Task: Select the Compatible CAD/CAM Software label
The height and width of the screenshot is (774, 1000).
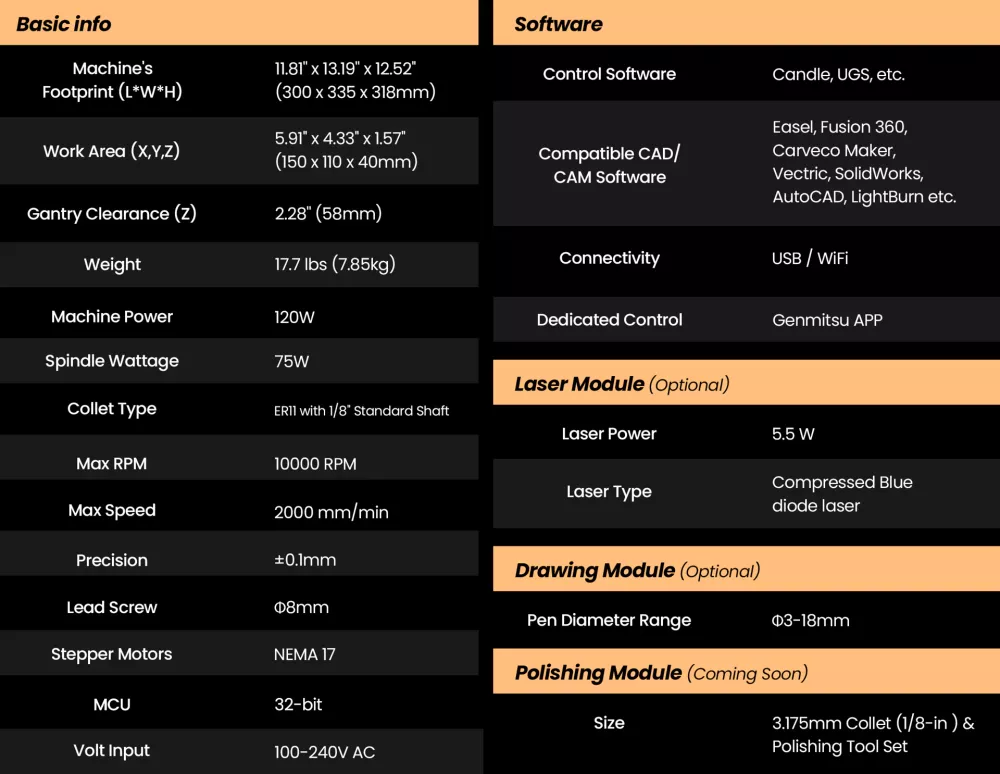Action: (609, 165)
